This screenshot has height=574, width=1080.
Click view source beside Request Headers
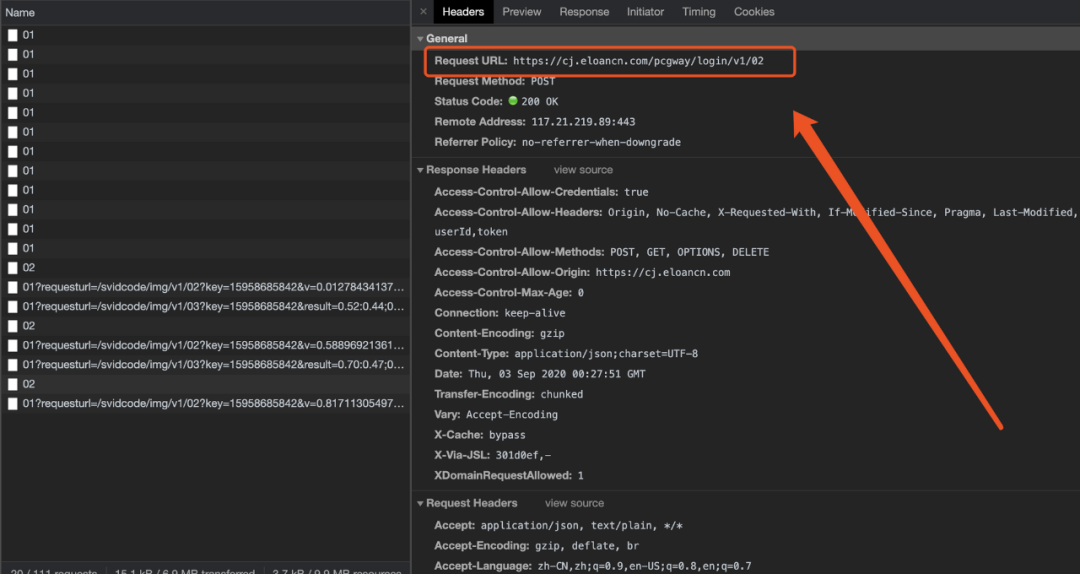pos(574,503)
